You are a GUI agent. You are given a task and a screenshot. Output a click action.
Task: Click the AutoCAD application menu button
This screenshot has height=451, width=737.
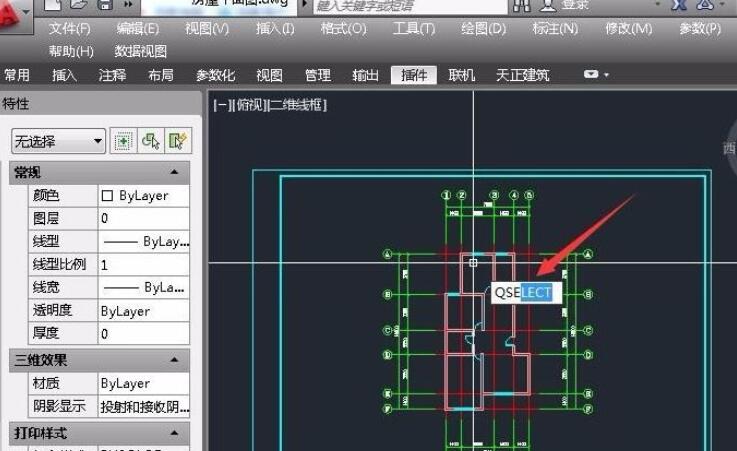tap(14, 15)
